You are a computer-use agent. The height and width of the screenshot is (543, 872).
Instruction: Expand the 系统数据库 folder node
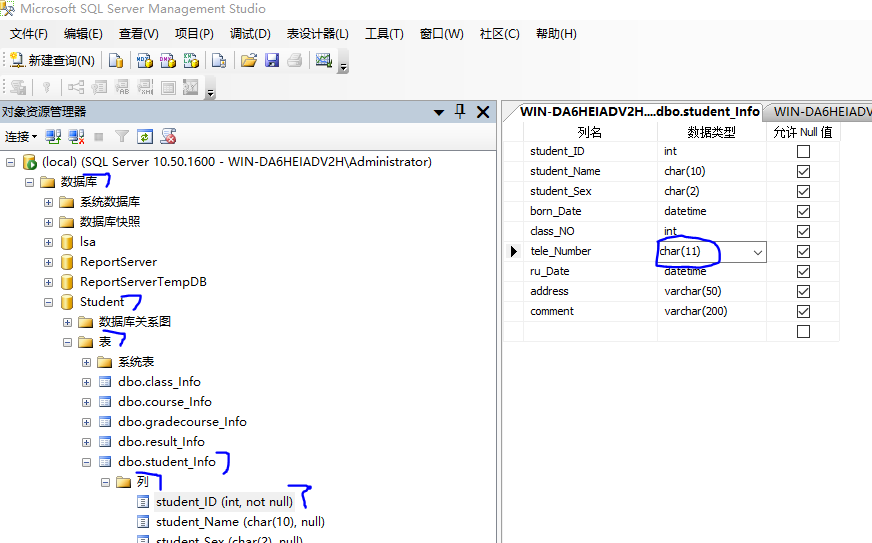(x=48, y=203)
